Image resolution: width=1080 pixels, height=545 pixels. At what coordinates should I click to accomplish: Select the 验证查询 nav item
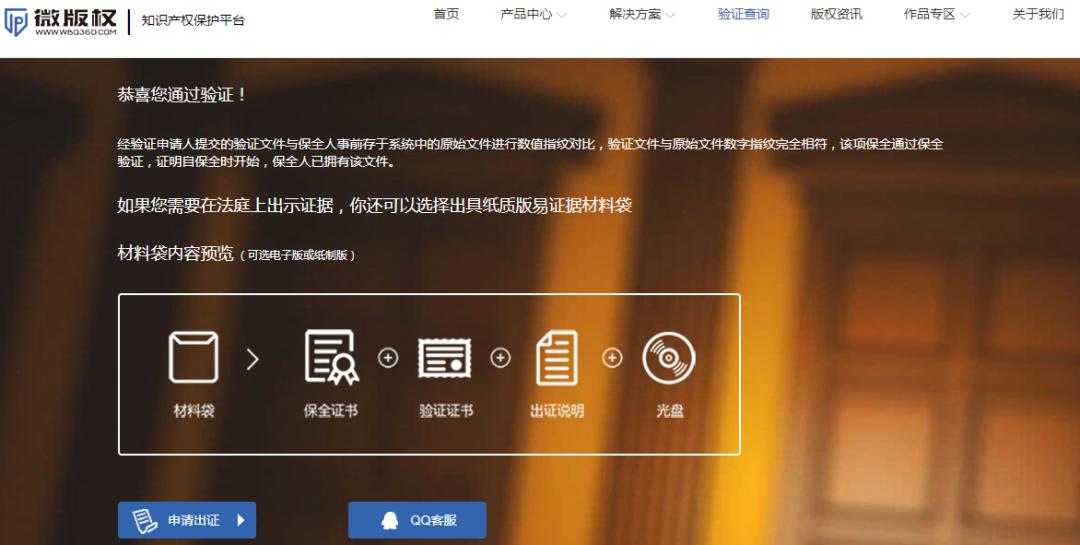click(743, 14)
